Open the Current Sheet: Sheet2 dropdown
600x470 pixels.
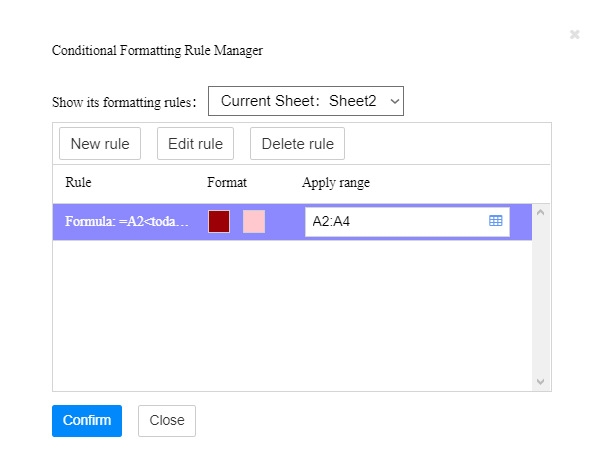click(306, 101)
